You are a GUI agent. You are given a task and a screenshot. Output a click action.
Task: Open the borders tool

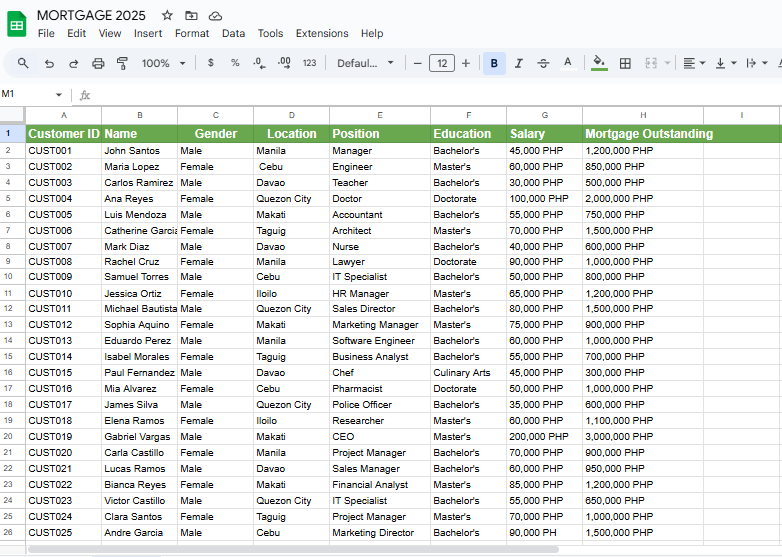[x=625, y=63]
